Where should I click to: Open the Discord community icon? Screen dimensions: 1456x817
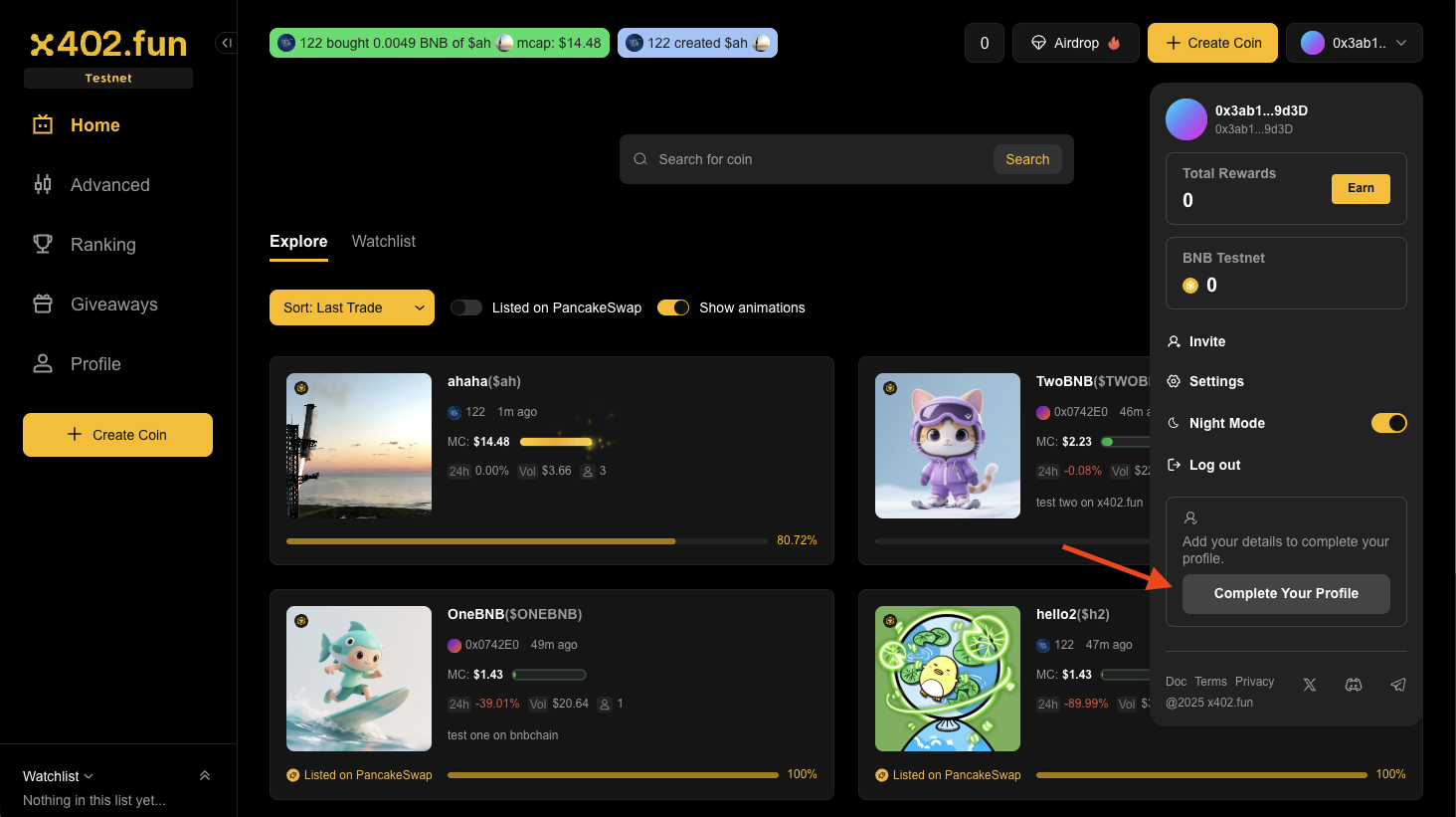pos(1354,685)
